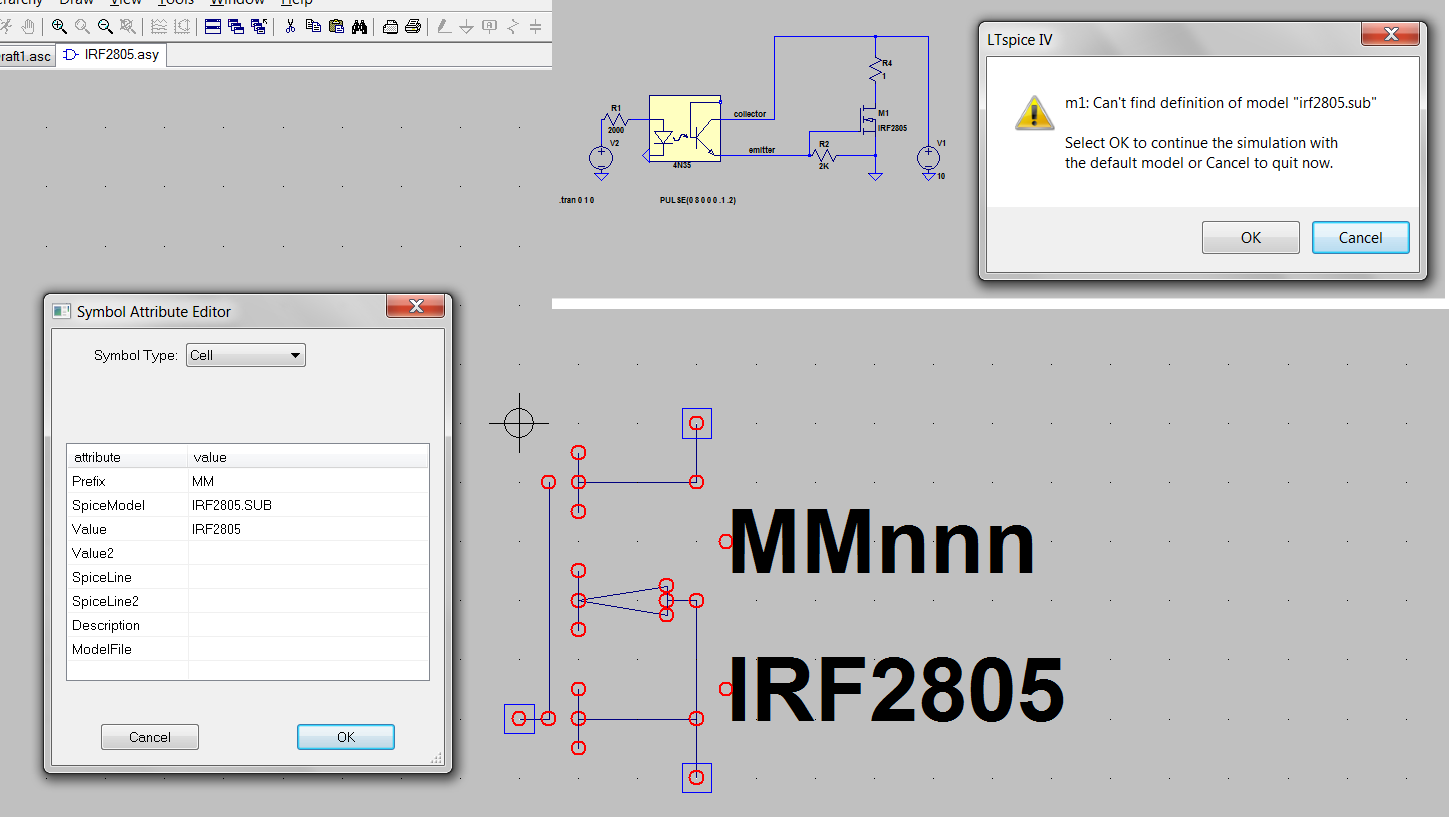Viewport: 1449px width, 817px height.
Task: Click the 'Value2' attribute row
Action: (x=248, y=553)
